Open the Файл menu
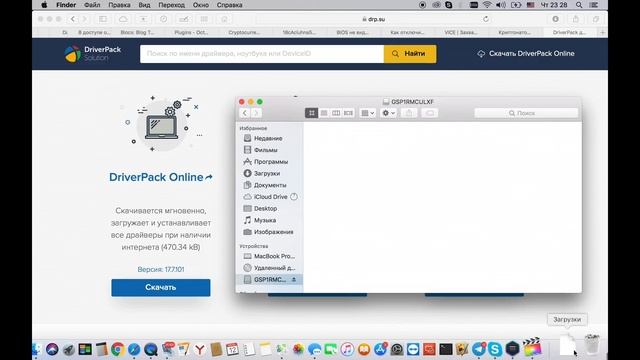The height and width of the screenshot is (360, 640). (x=92, y=5)
